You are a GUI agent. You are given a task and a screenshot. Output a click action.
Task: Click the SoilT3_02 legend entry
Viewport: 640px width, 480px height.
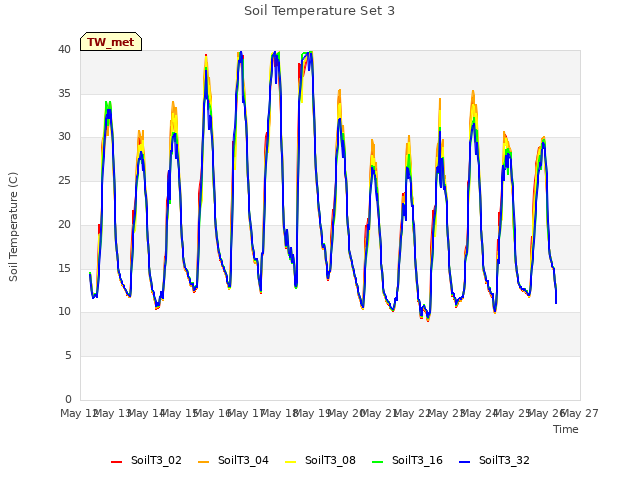coord(146,460)
